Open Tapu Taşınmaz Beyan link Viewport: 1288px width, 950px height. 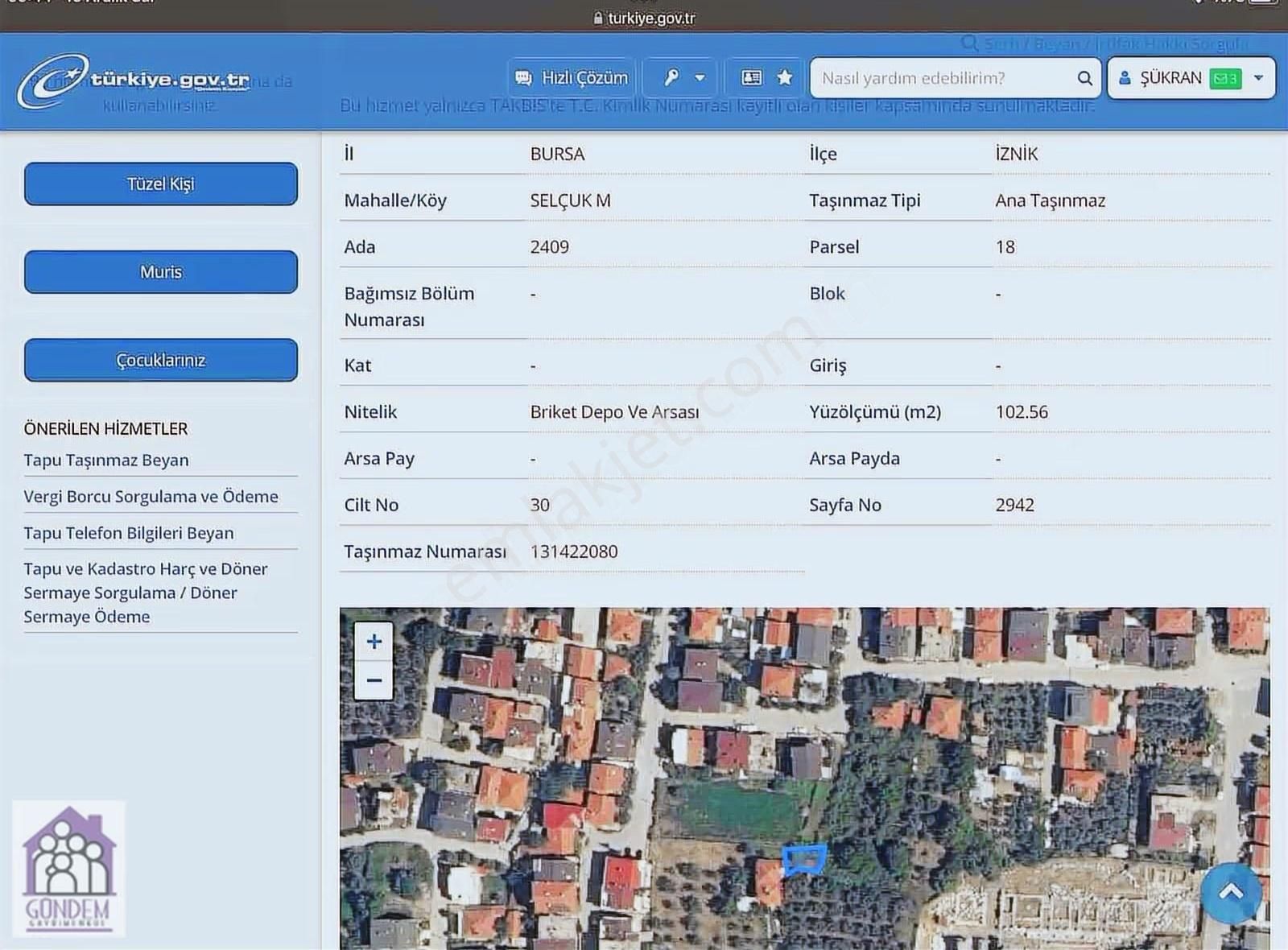click(x=106, y=461)
